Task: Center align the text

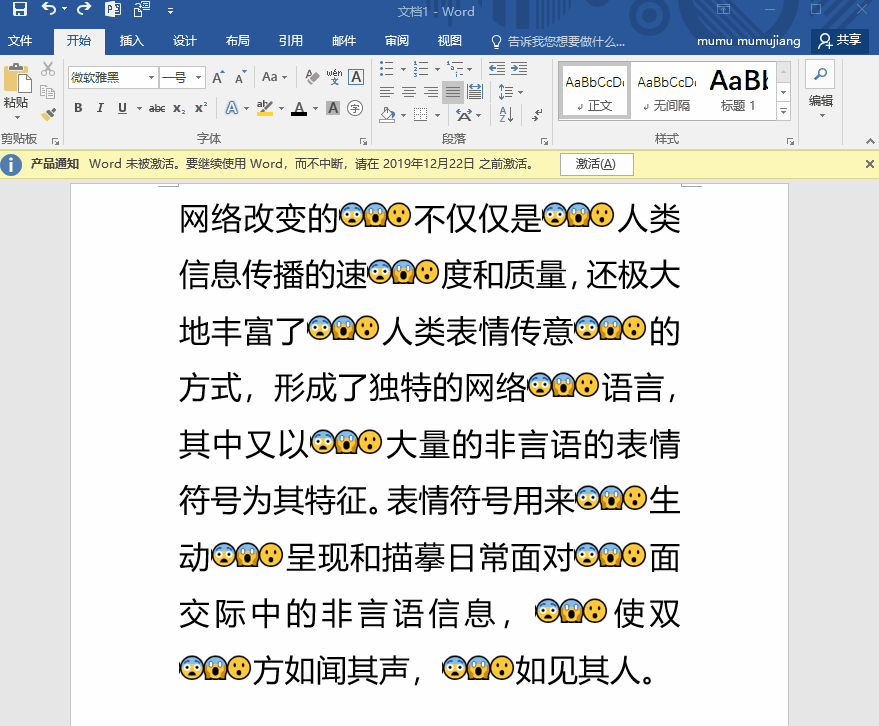Action: (409, 91)
